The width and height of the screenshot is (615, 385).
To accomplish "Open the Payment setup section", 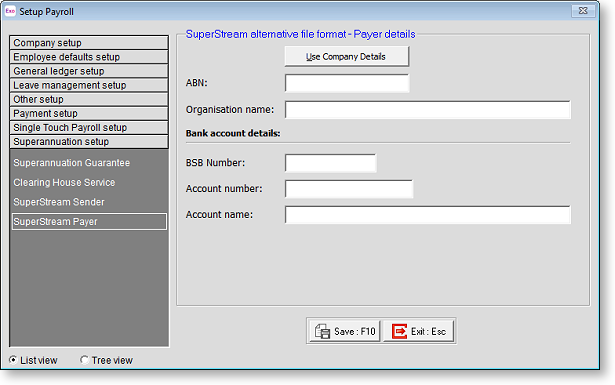I will [89, 113].
